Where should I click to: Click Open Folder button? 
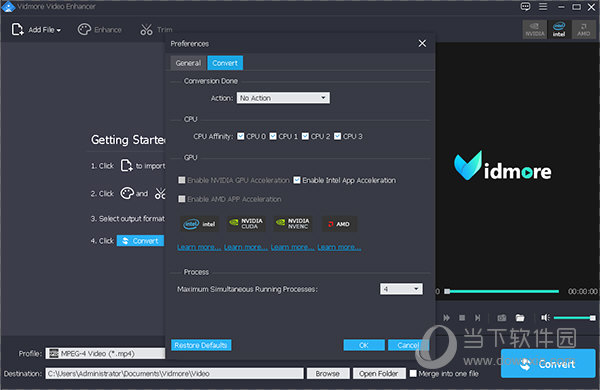(379, 374)
